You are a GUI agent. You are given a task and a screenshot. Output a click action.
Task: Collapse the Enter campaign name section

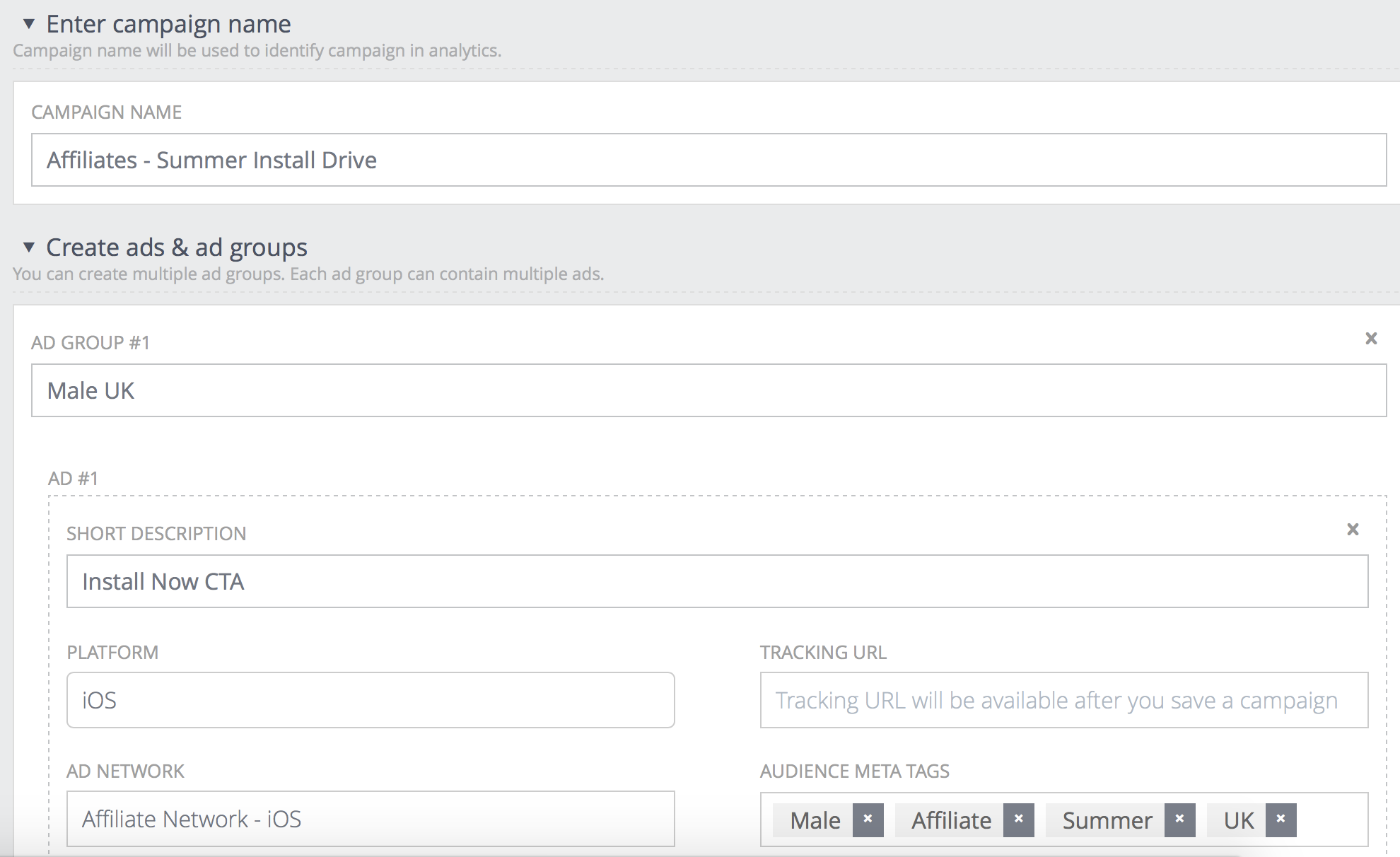(x=29, y=24)
